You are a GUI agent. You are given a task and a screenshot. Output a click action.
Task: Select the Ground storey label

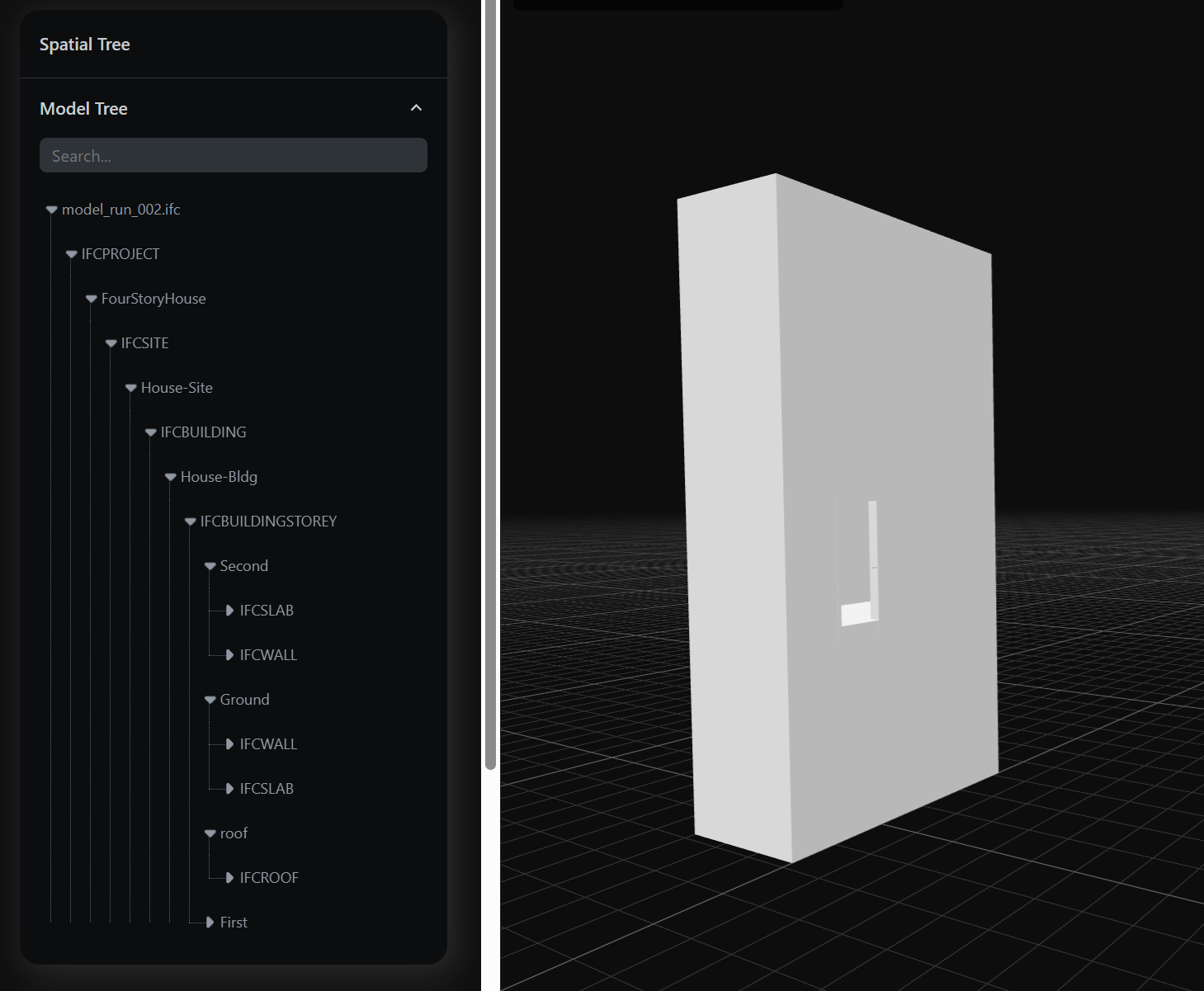point(244,700)
